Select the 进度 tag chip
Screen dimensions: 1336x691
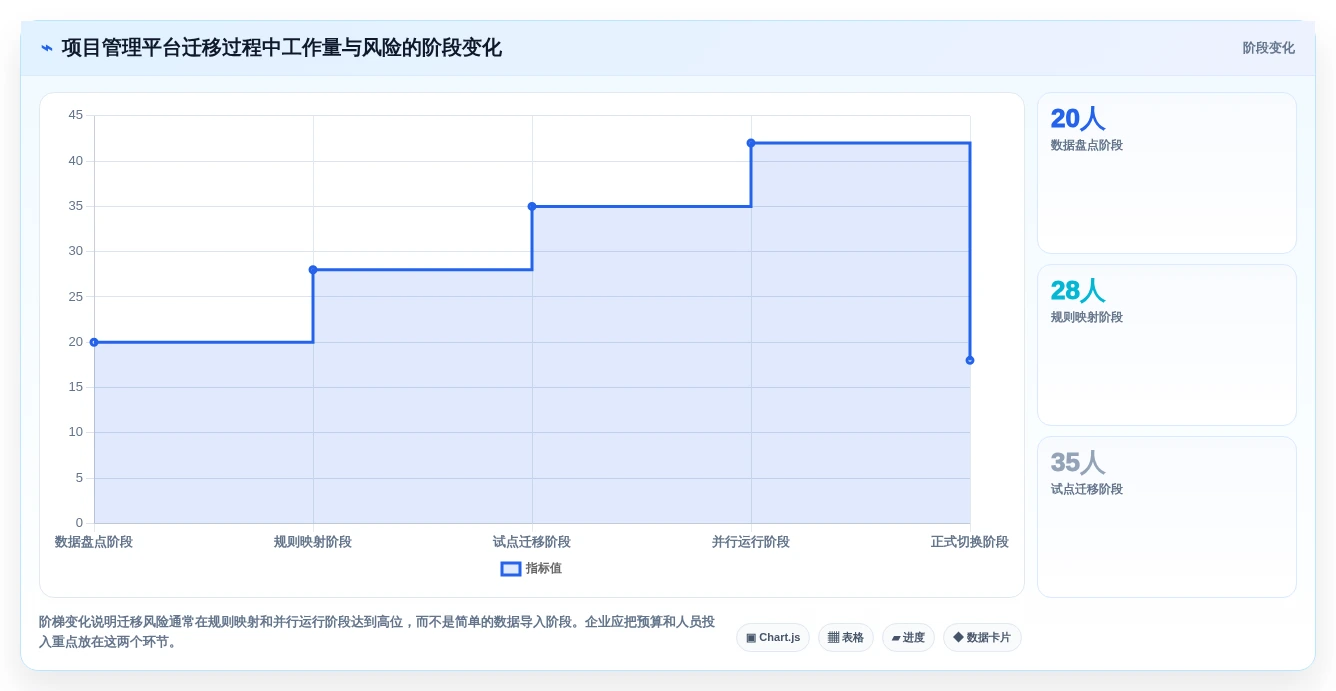pos(908,638)
